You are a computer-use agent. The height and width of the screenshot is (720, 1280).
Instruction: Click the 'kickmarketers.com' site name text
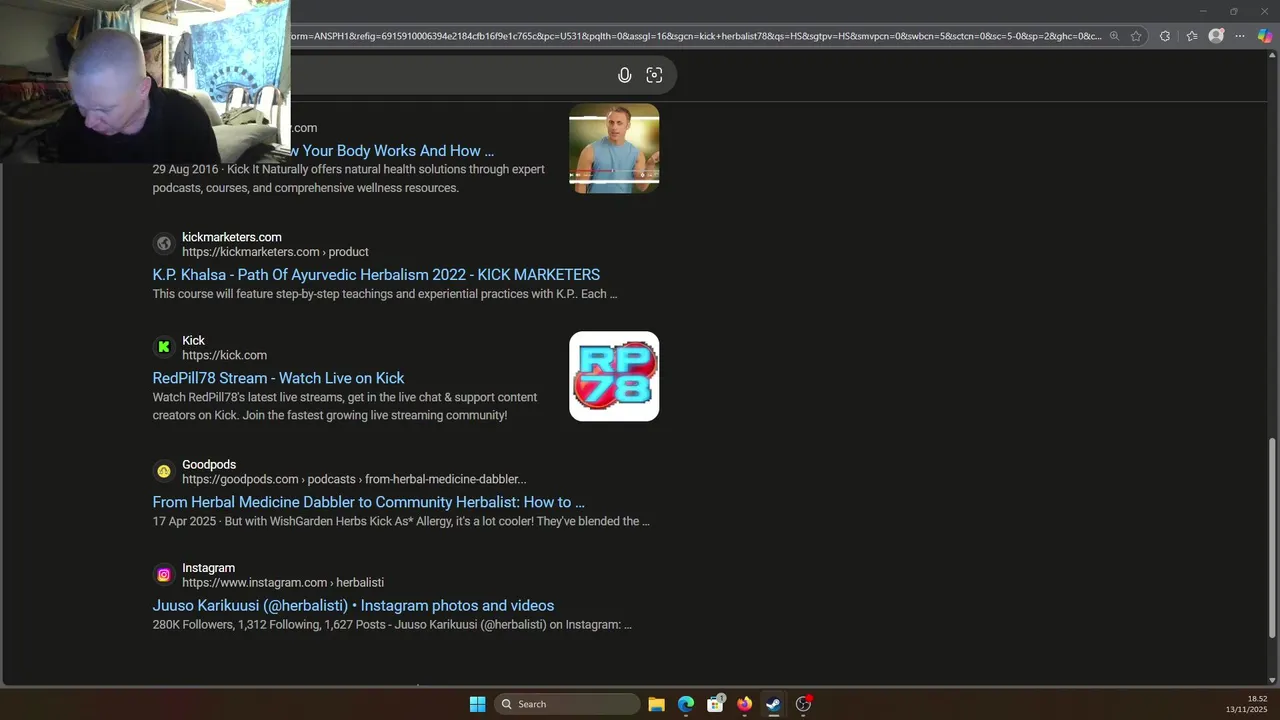coord(232,237)
